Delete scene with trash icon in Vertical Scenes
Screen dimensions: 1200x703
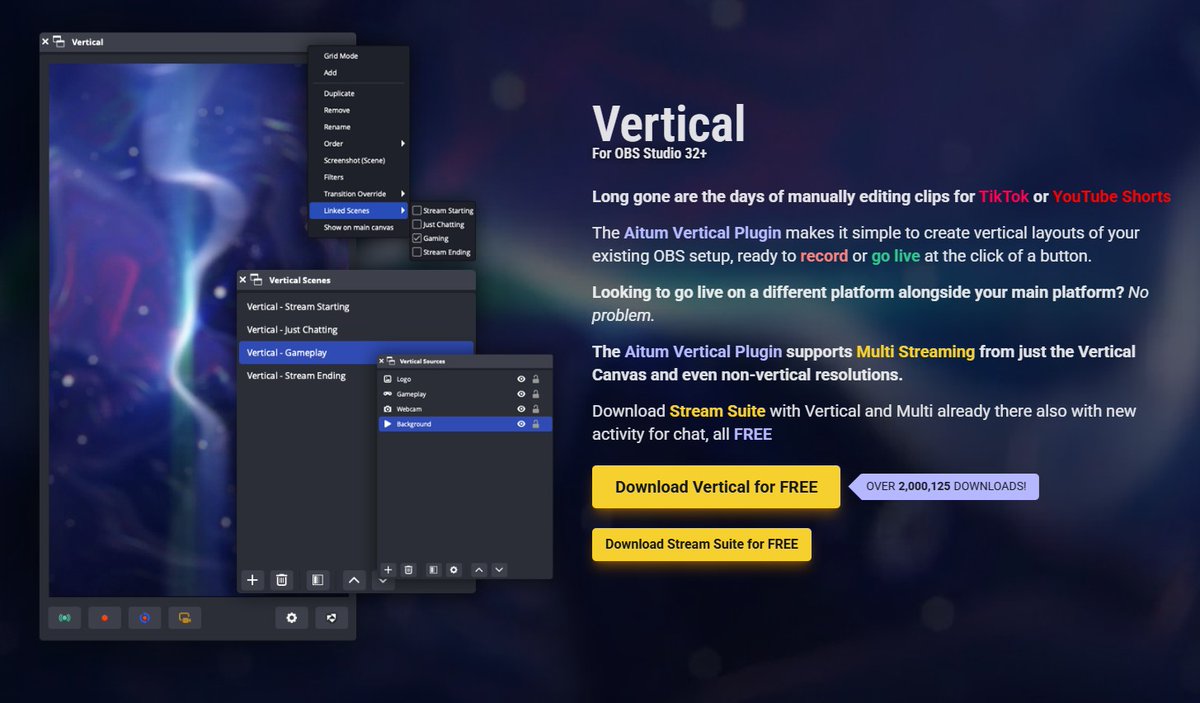(x=282, y=580)
